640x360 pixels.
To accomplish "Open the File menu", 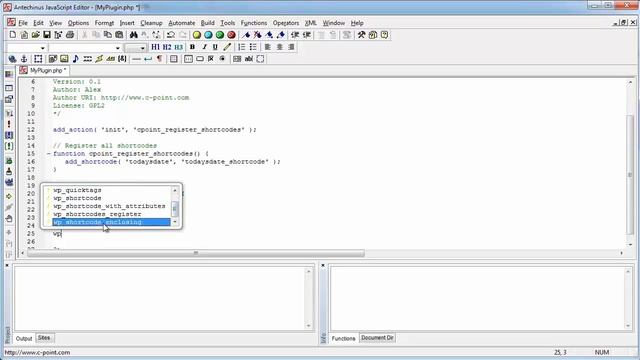I will pos(23,23).
